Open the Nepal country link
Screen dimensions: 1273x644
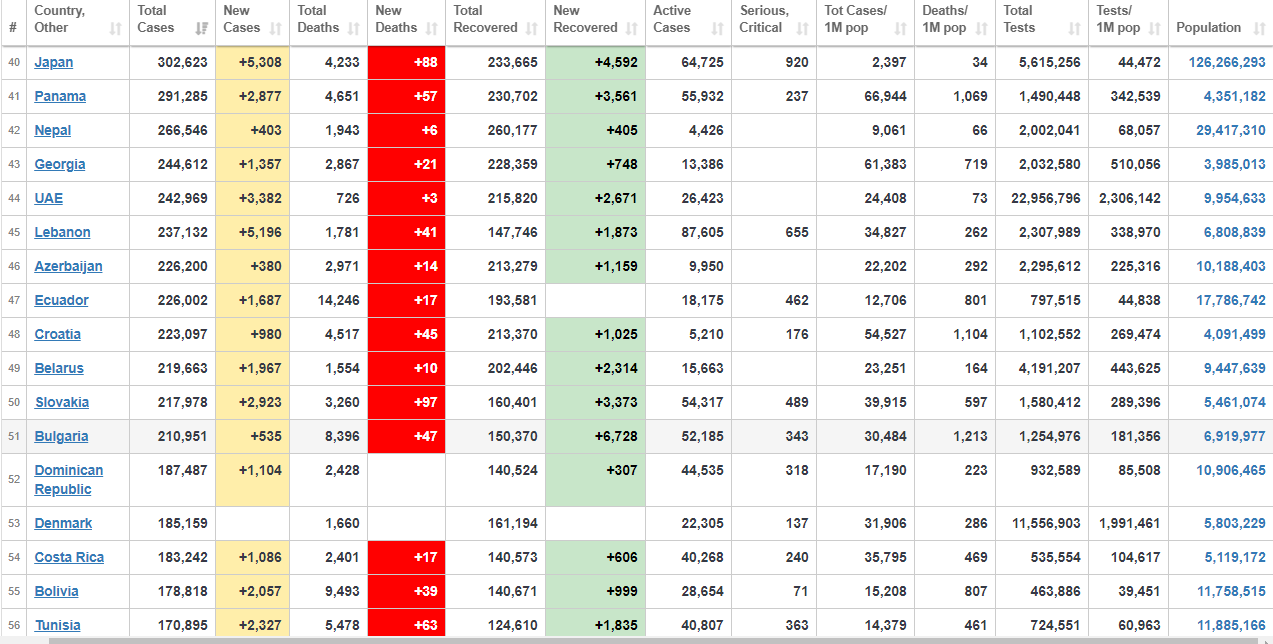(53, 130)
